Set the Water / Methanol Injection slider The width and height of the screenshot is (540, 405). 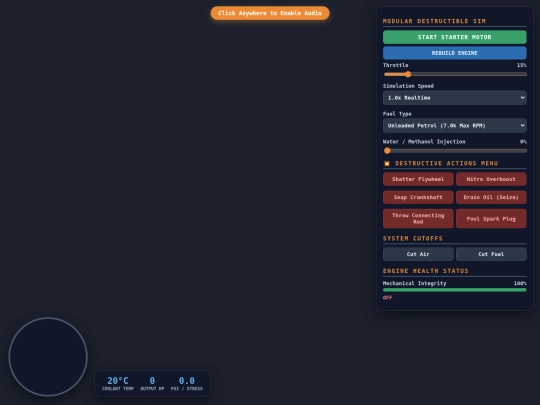click(455, 150)
